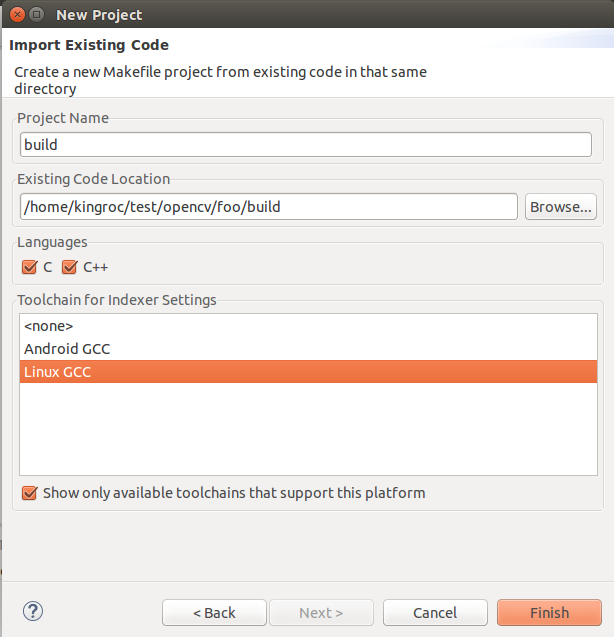Click the gray window button beside close
This screenshot has height=637, width=614.
(37, 15)
